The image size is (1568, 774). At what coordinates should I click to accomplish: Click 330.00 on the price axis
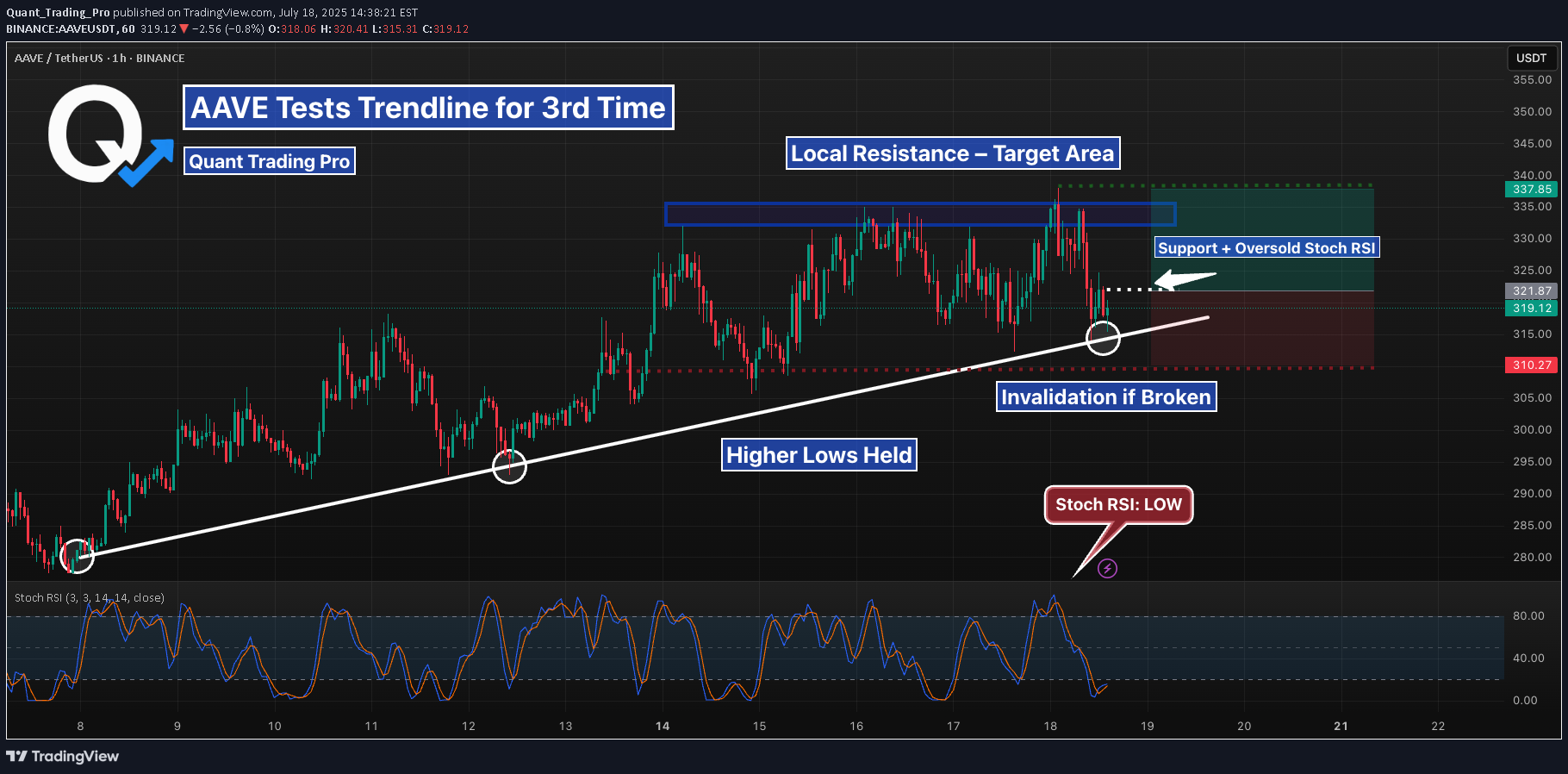(x=1532, y=238)
